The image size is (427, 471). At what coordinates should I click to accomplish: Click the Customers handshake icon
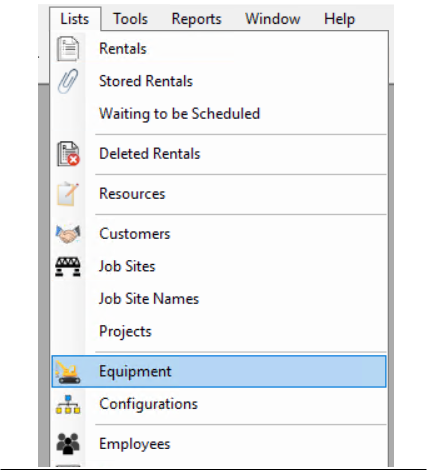[x=68, y=234]
